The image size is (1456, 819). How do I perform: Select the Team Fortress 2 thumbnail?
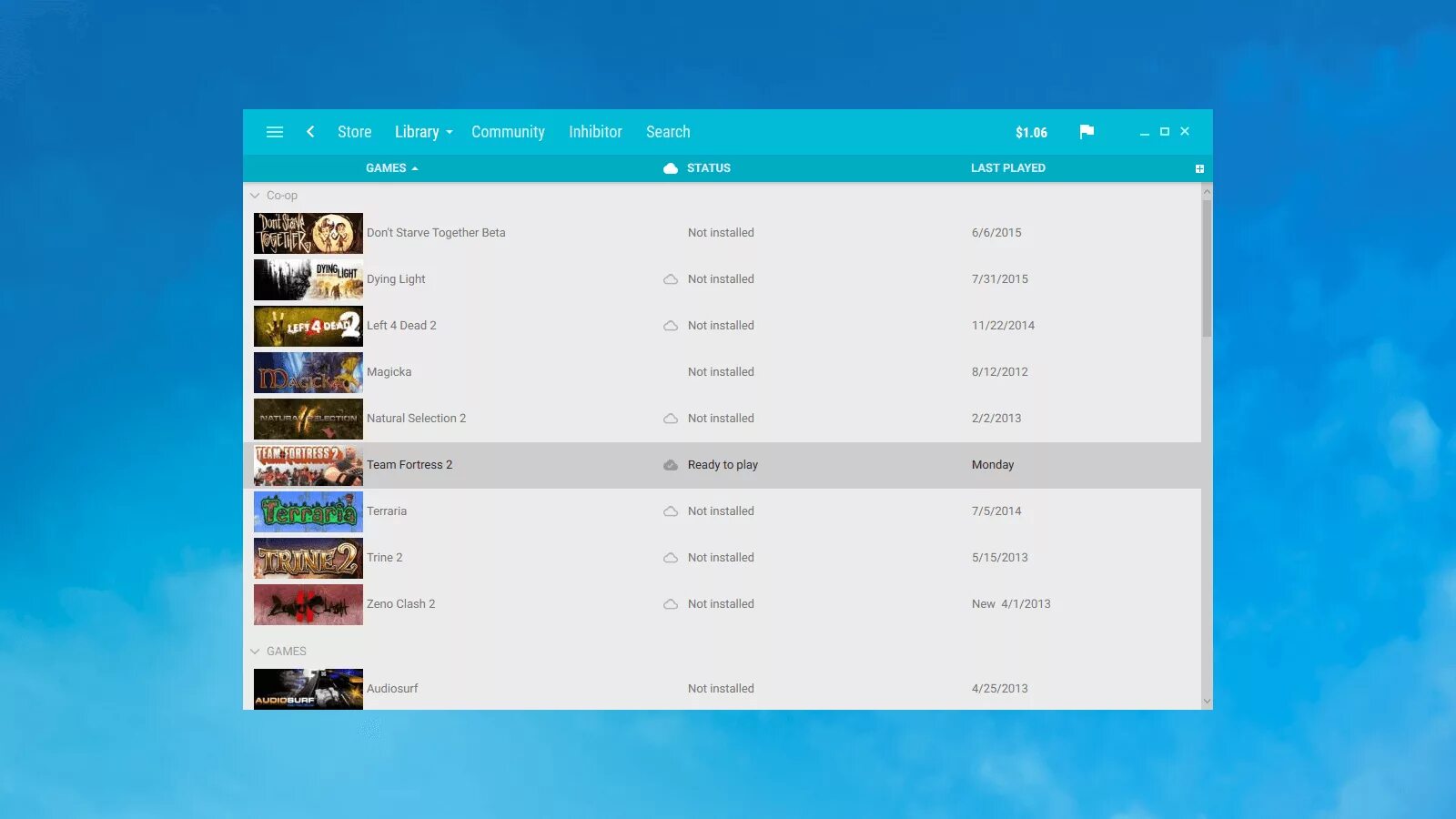point(308,465)
